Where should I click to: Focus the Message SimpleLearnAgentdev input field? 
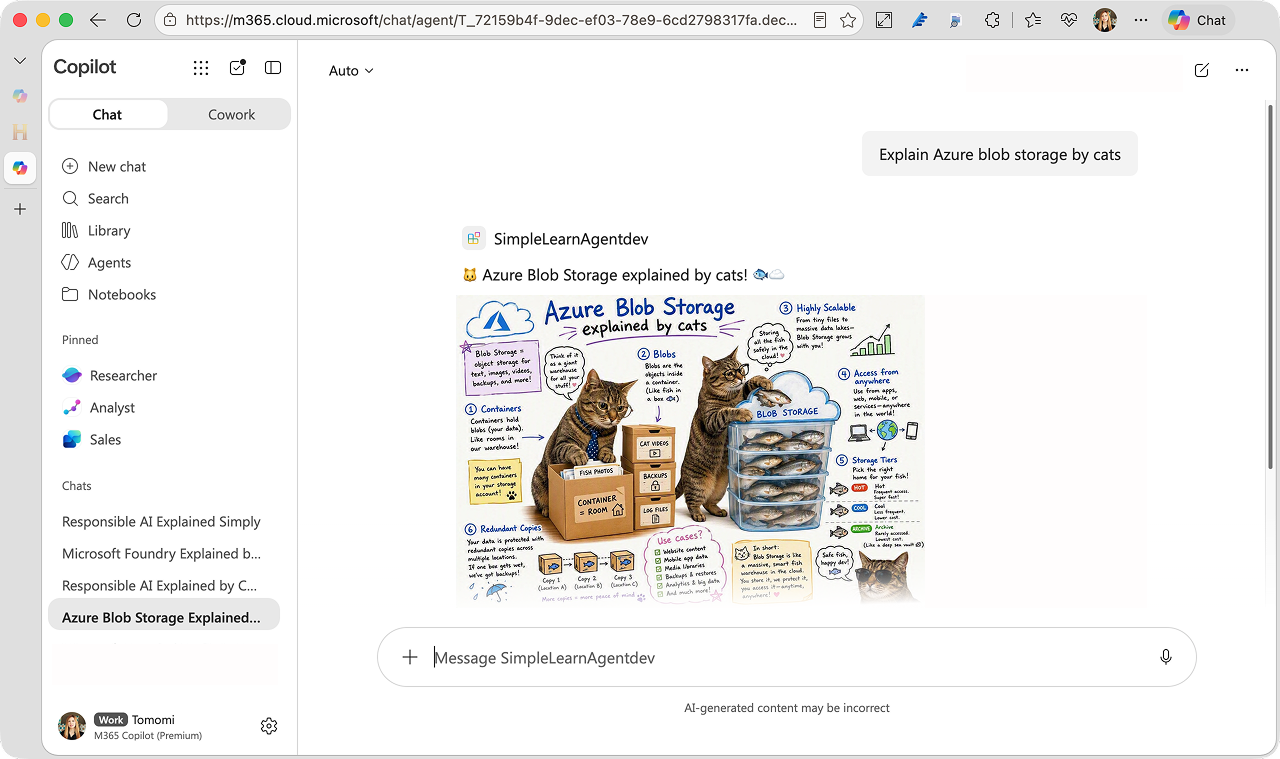click(x=785, y=657)
